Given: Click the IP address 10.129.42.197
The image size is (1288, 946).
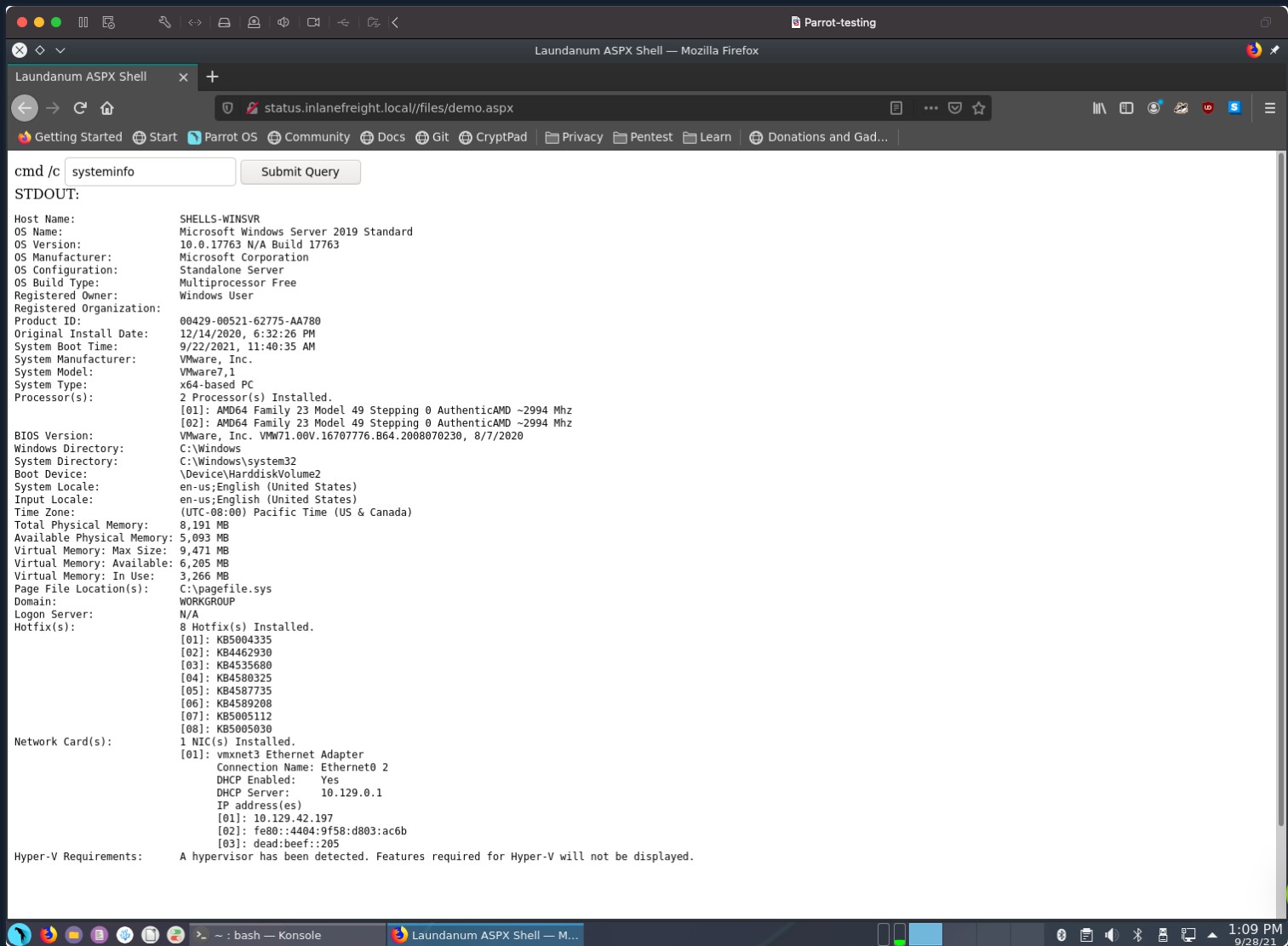Looking at the screenshot, I should pos(293,818).
